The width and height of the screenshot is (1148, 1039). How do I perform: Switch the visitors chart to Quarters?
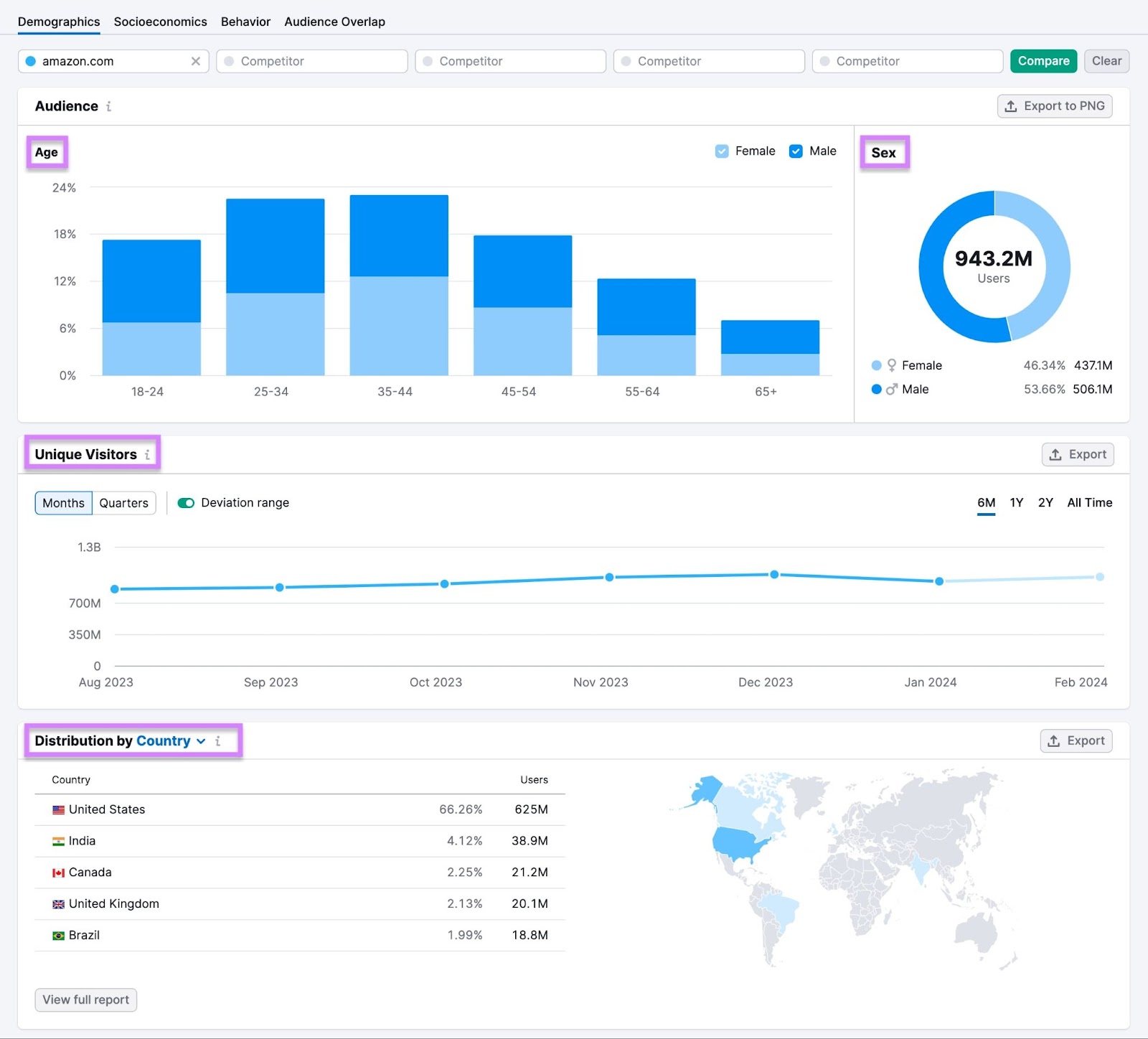coord(123,503)
